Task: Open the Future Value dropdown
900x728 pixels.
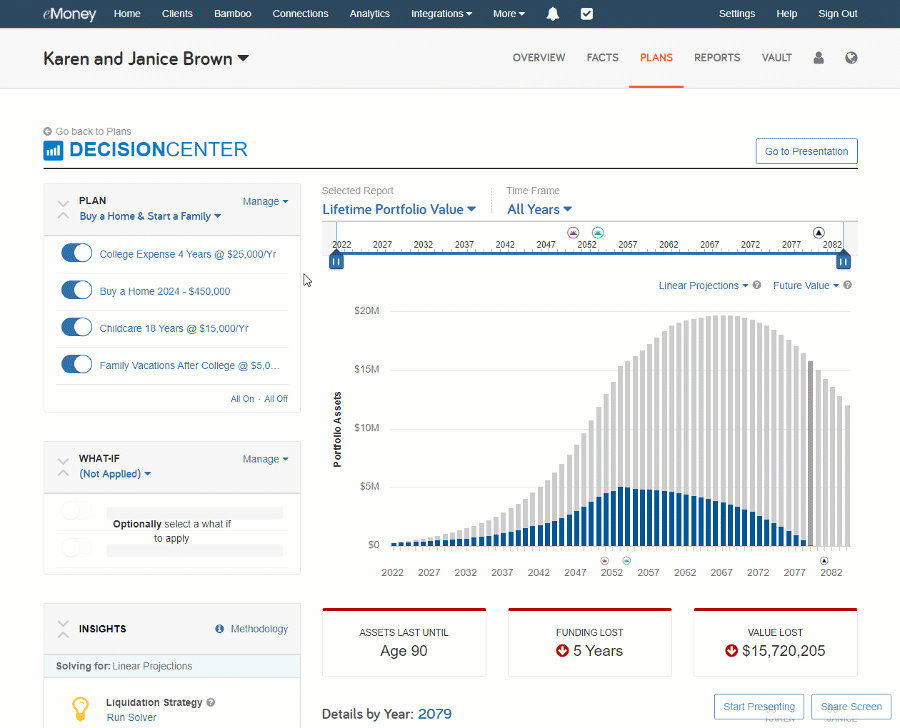Action: pos(806,285)
